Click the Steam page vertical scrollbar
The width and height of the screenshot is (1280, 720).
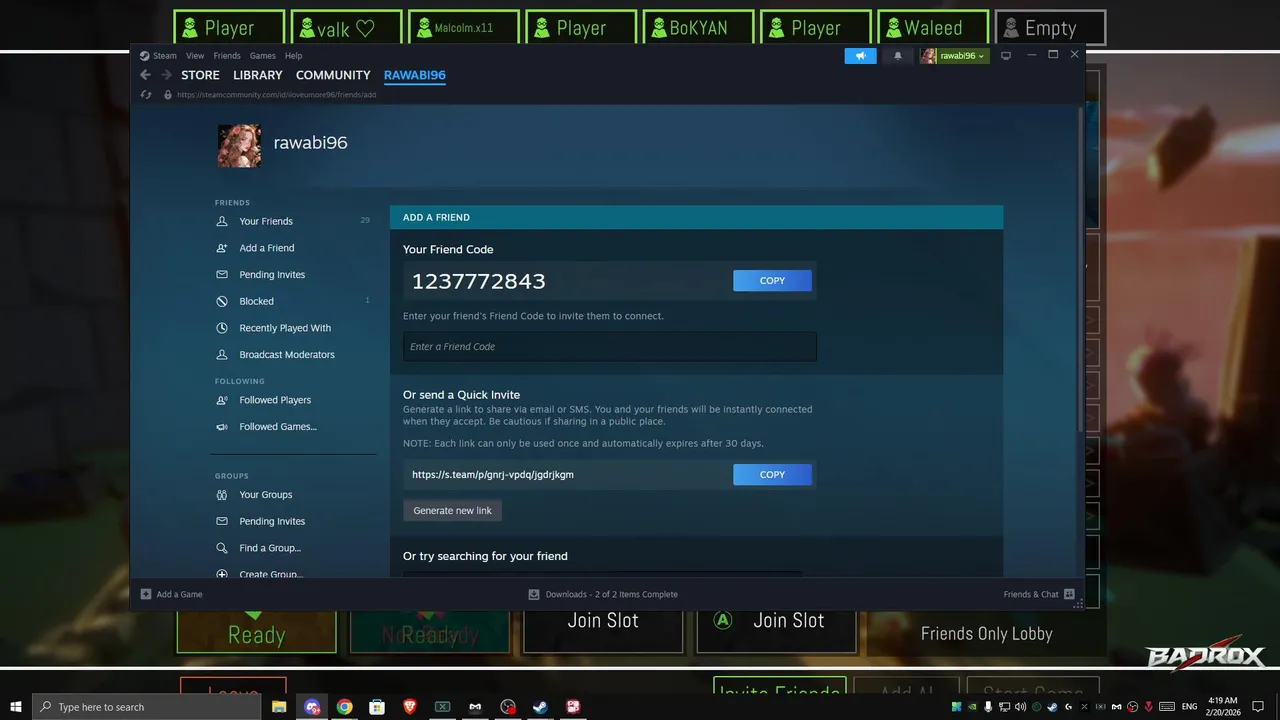1080,270
